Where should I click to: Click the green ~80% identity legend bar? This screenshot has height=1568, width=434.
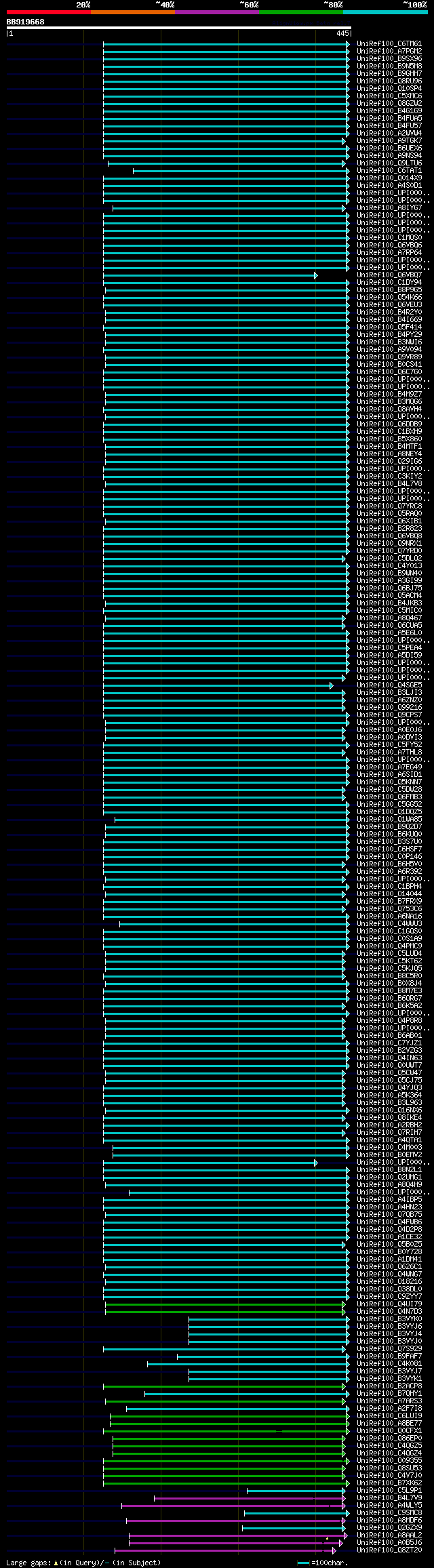pos(300,12)
